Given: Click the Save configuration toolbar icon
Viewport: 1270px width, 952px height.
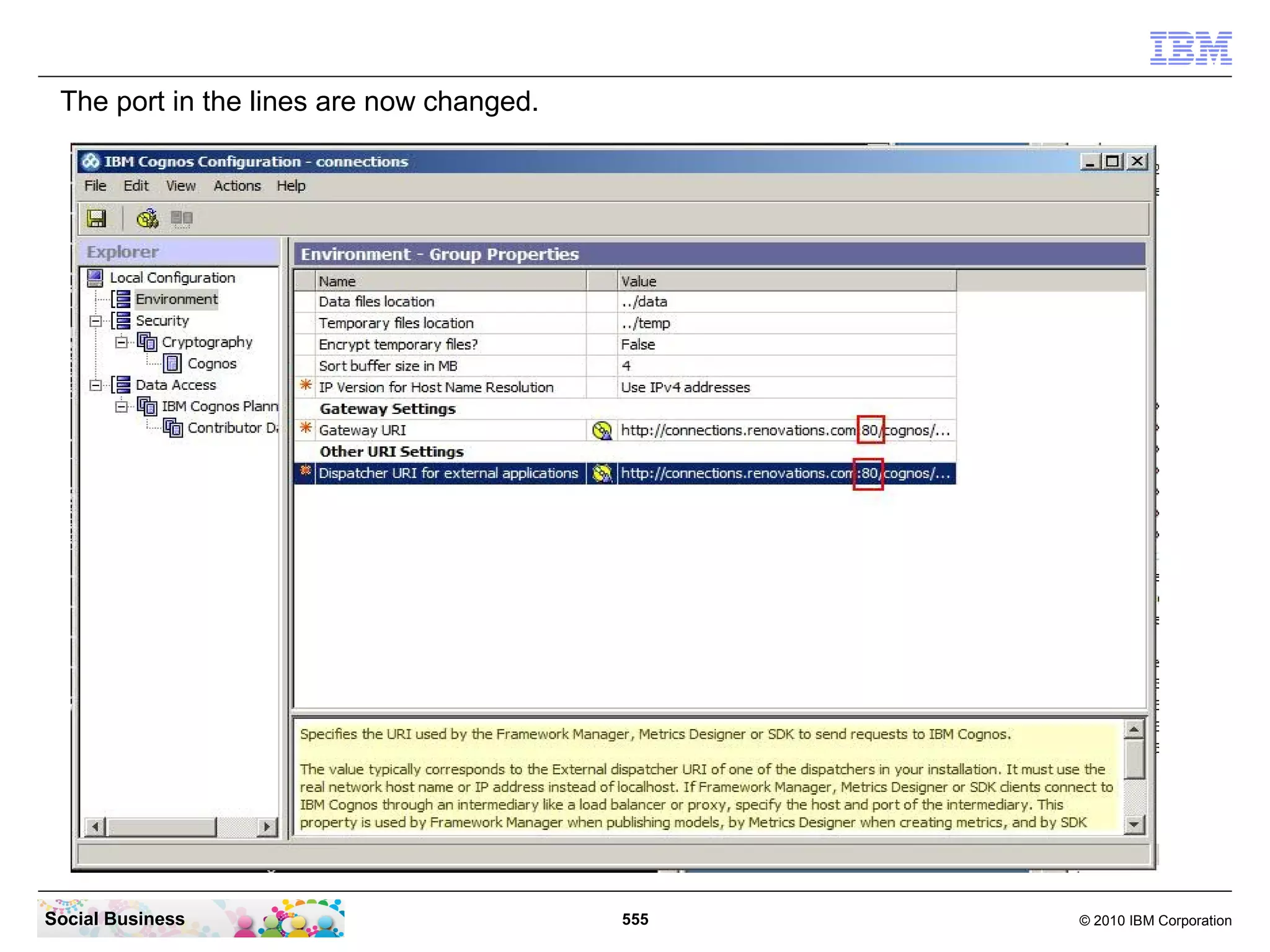Looking at the screenshot, I should 96,218.
